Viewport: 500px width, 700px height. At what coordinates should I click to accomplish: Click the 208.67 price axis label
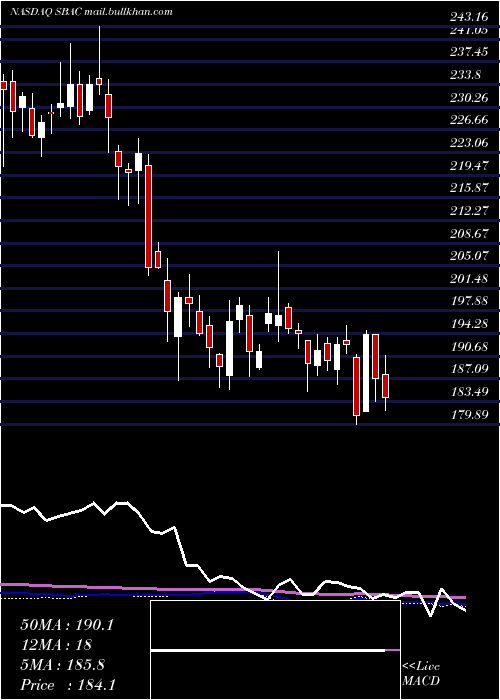(x=469, y=233)
